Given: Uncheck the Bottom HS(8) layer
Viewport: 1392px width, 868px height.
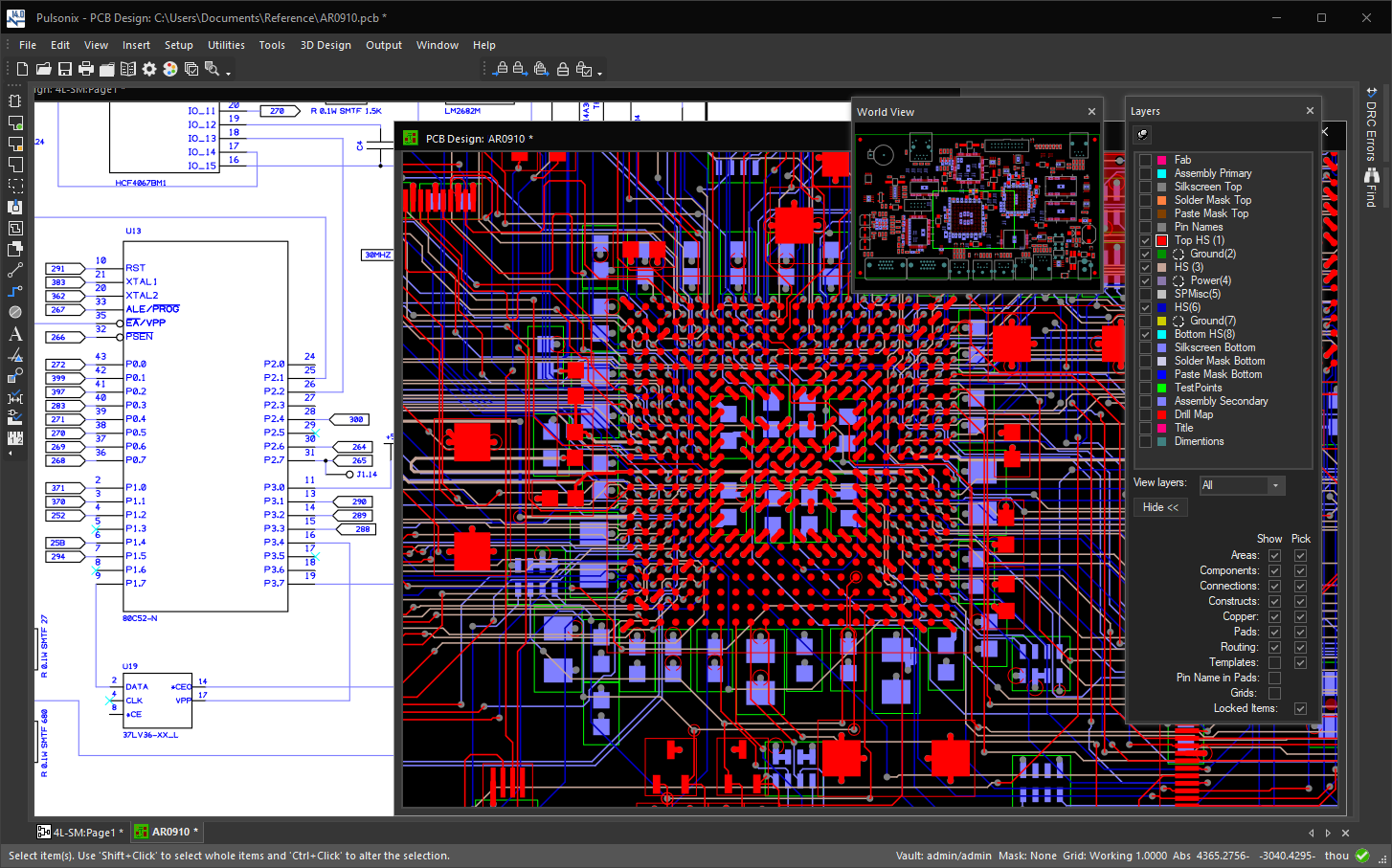Looking at the screenshot, I should (x=1145, y=334).
